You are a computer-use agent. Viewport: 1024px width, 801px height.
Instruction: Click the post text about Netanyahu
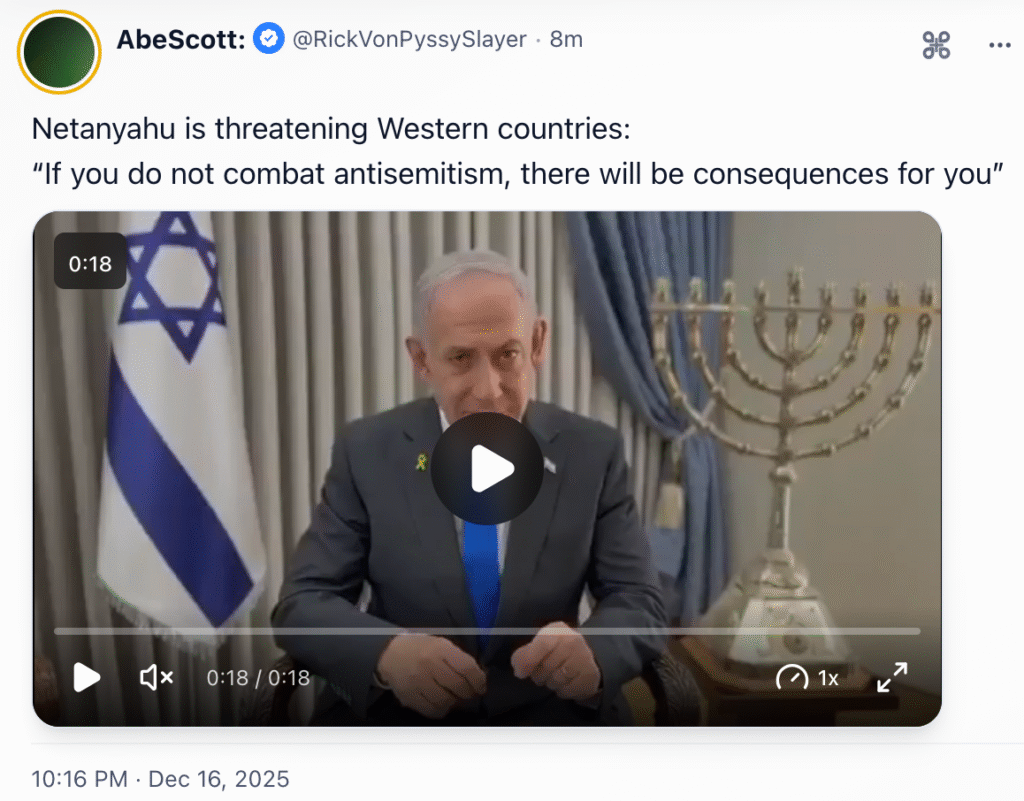(x=517, y=151)
